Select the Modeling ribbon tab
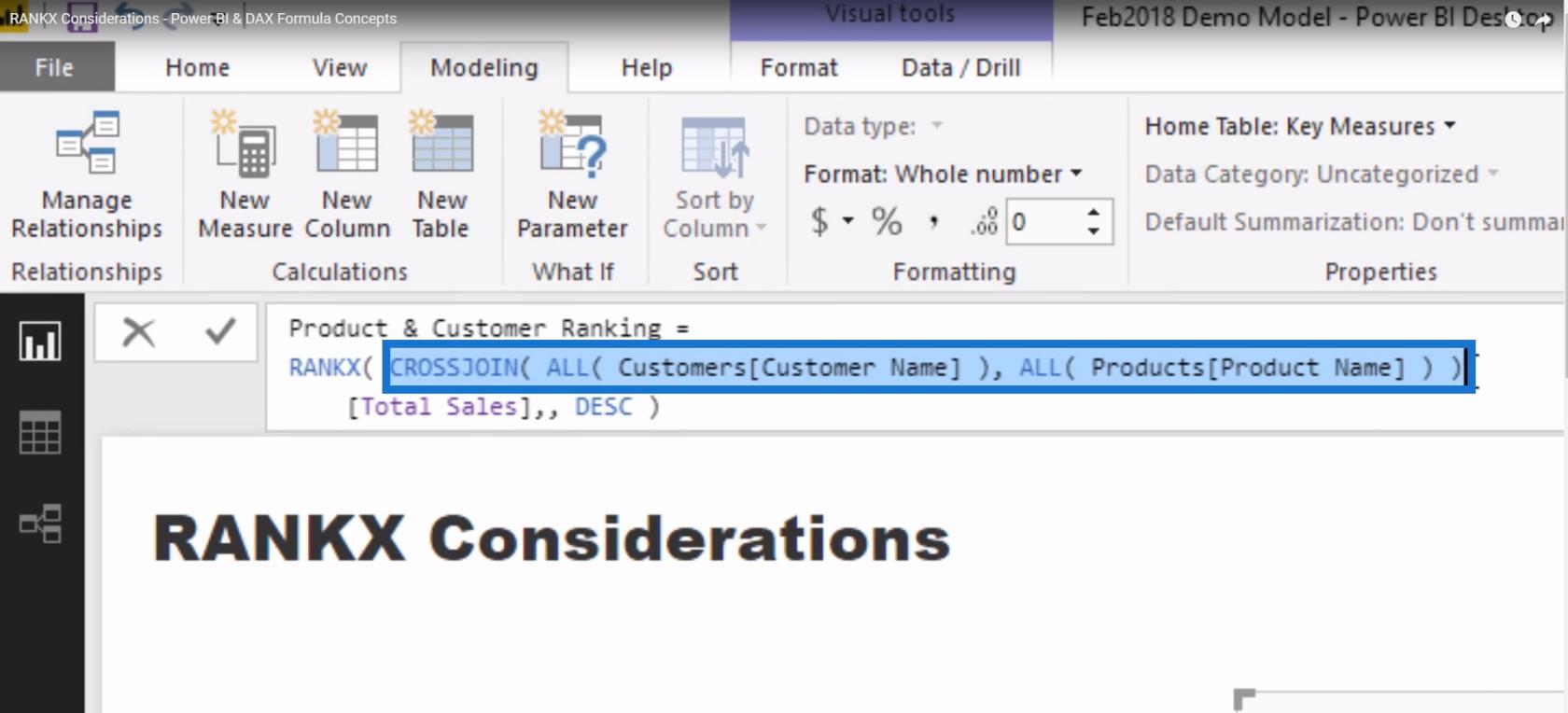The image size is (1568, 713). (x=484, y=67)
